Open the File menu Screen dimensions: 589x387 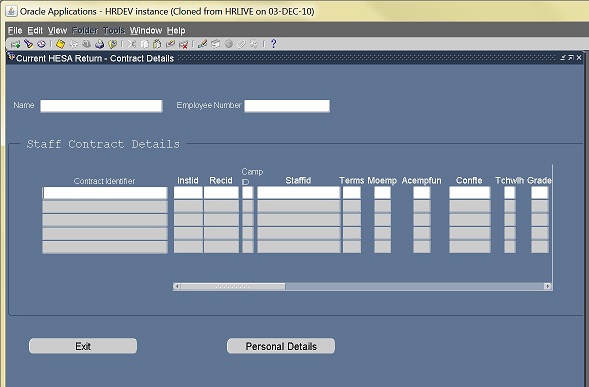point(15,30)
